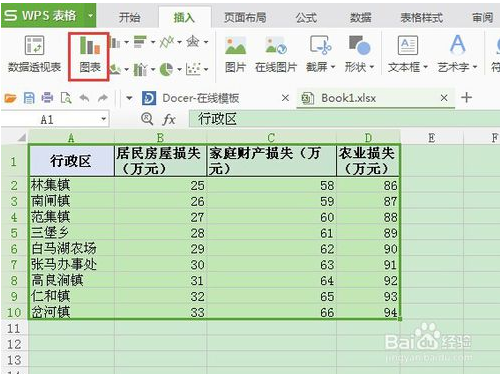Click the fx insert function button
Screen dimensions: 500x374
tap(168, 119)
